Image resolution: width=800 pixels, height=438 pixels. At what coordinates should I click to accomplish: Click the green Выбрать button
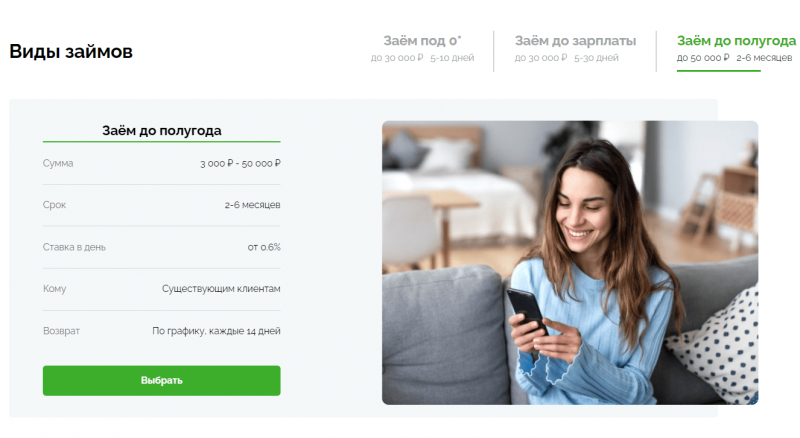coord(162,380)
